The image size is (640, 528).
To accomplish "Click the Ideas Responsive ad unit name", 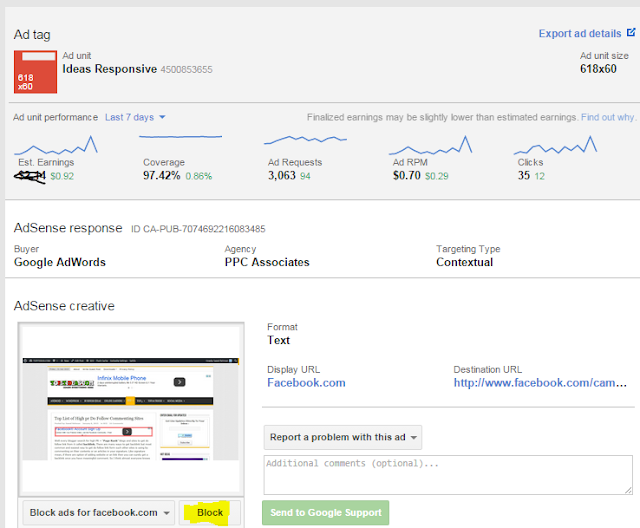I will [109, 69].
